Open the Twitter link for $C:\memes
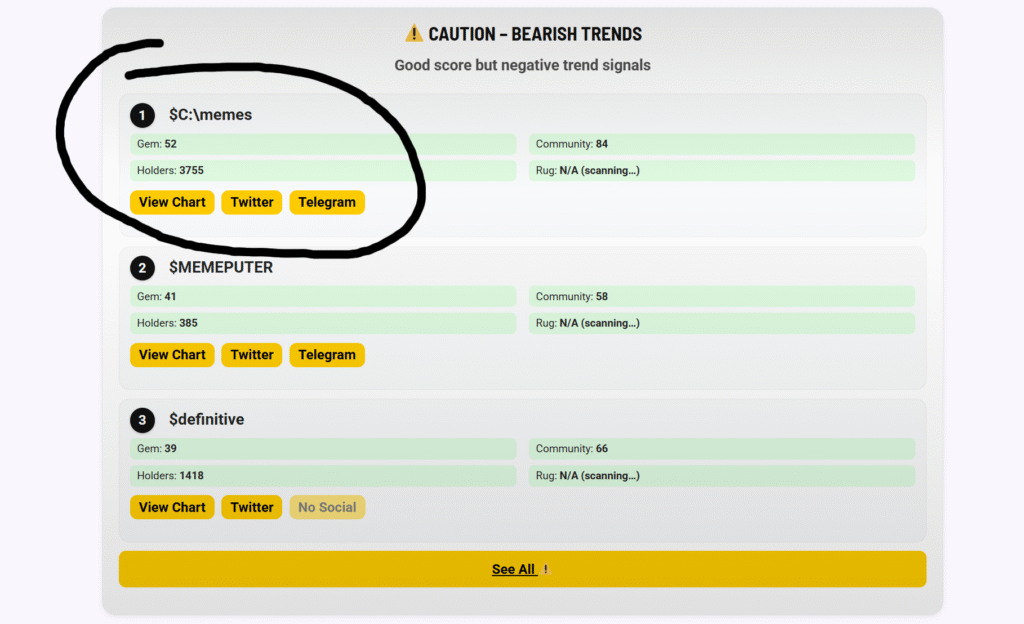1024x624 pixels. click(x=252, y=202)
